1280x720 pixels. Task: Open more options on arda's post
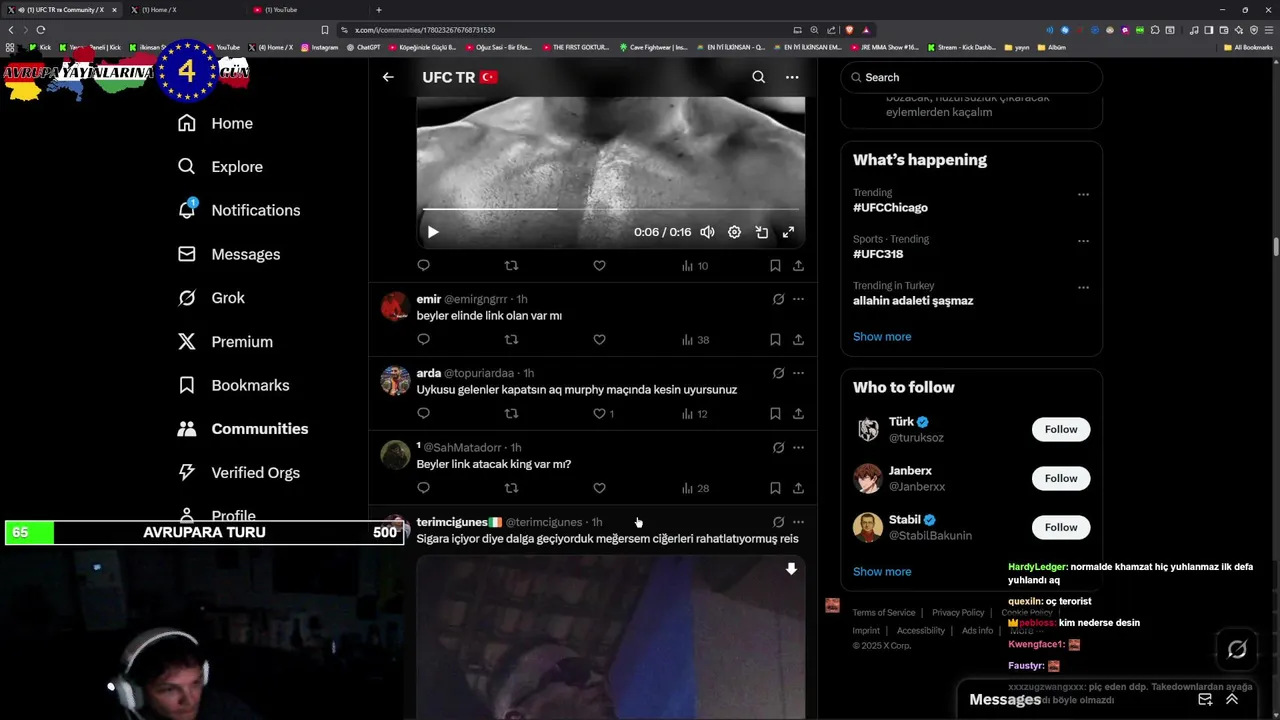(798, 373)
